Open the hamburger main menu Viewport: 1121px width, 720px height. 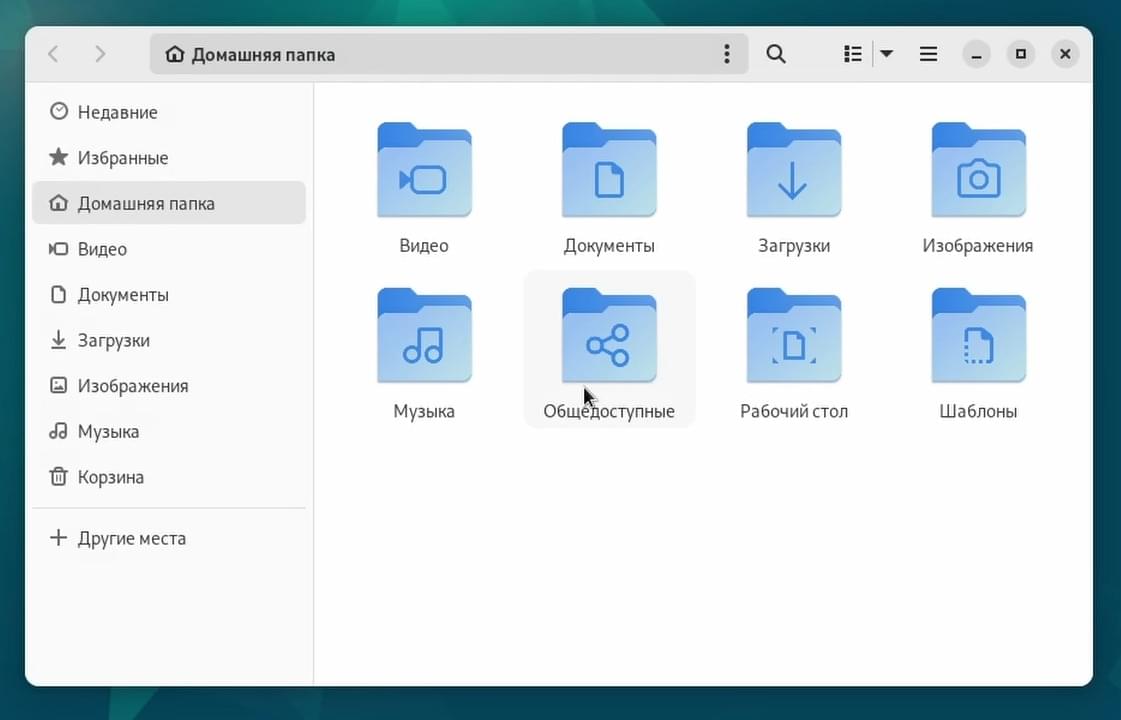[x=928, y=54]
